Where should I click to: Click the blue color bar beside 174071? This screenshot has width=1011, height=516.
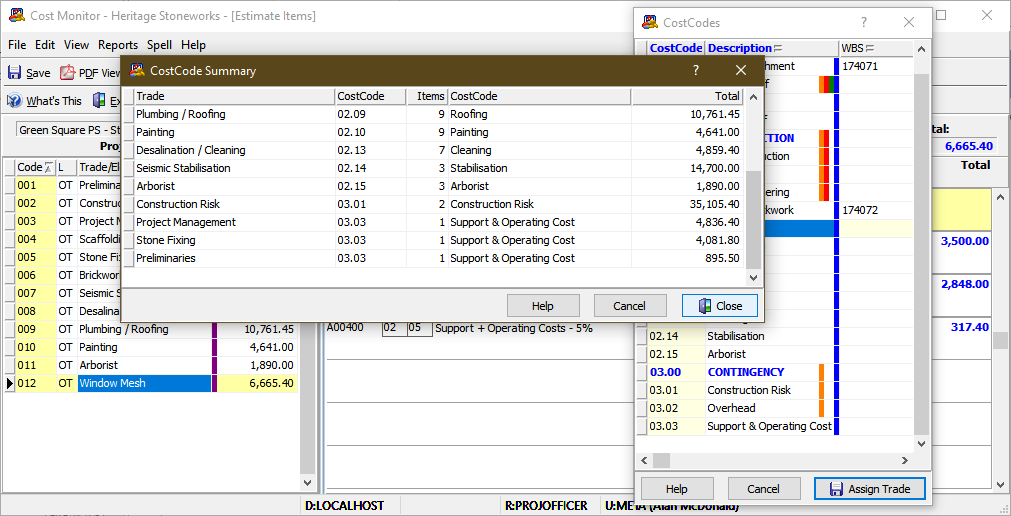pos(836,66)
